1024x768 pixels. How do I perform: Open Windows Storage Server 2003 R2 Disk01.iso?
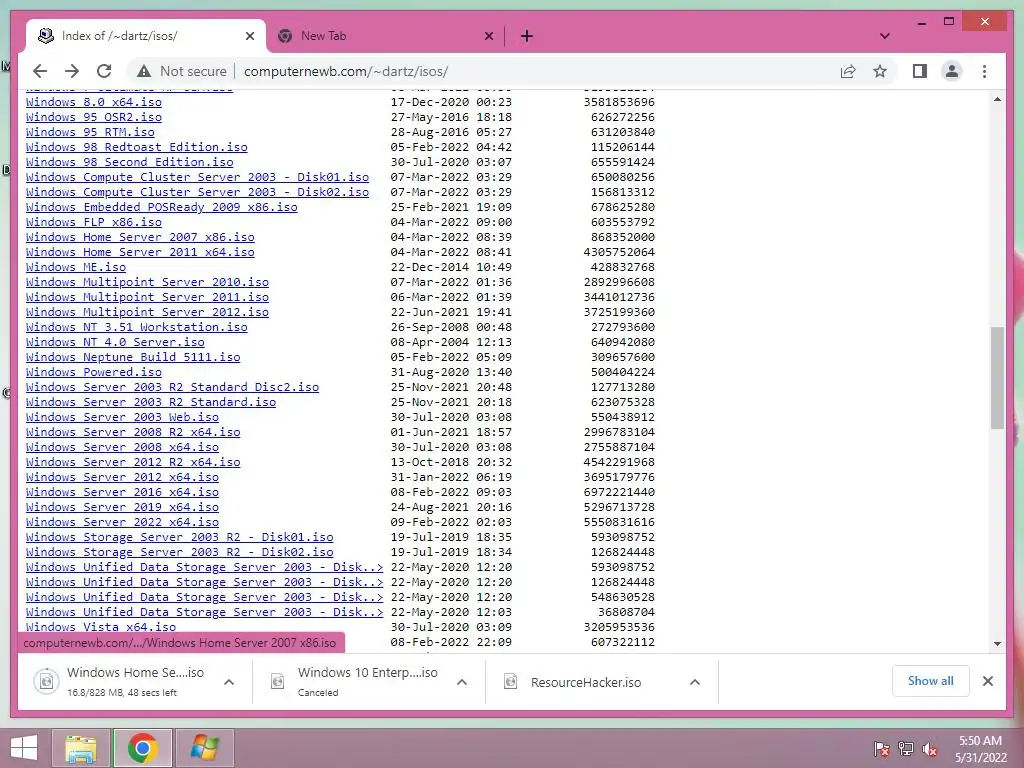point(180,538)
